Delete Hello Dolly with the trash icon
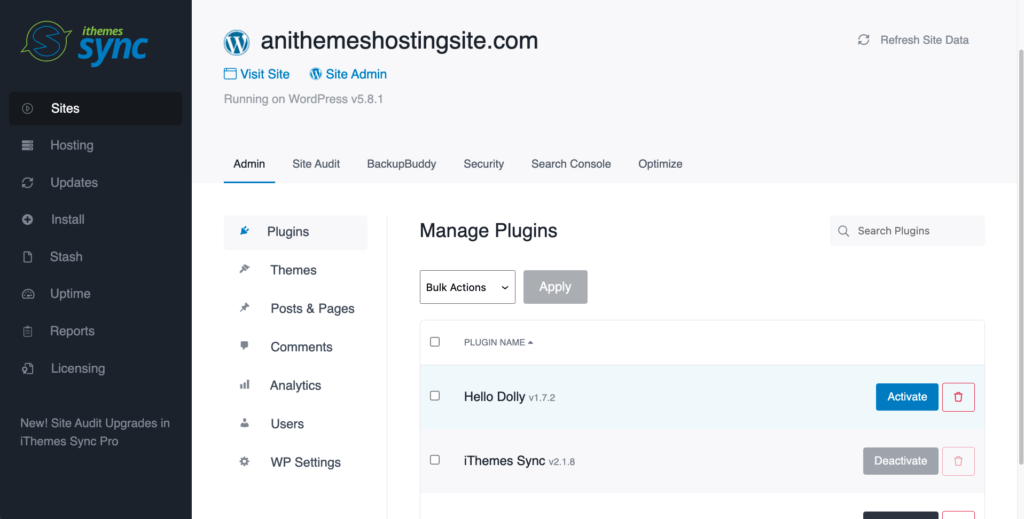Viewport: 1024px width, 519px height. pos(958,397)
